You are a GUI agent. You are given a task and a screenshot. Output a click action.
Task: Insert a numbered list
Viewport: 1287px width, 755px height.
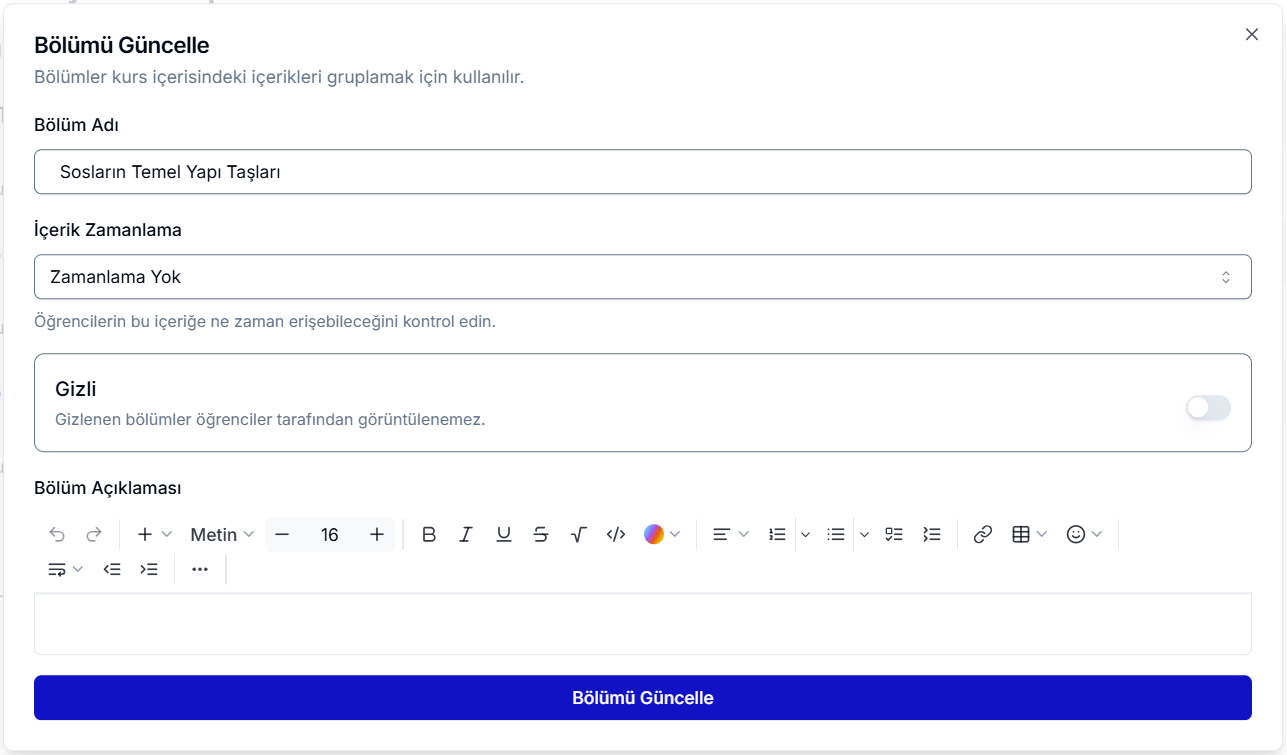(777, 535)
